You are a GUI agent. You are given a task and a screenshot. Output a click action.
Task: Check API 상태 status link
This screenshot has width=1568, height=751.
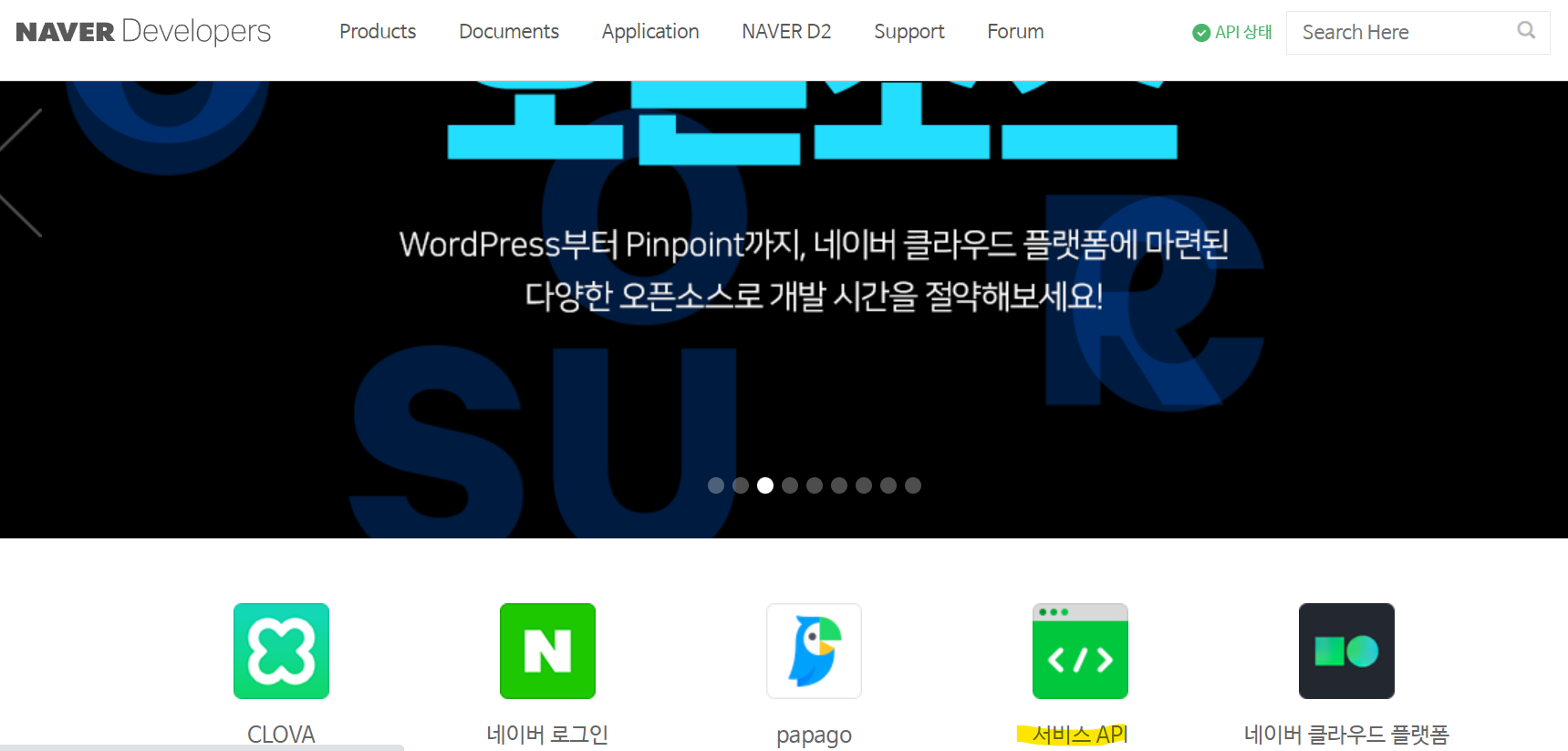1232,32
